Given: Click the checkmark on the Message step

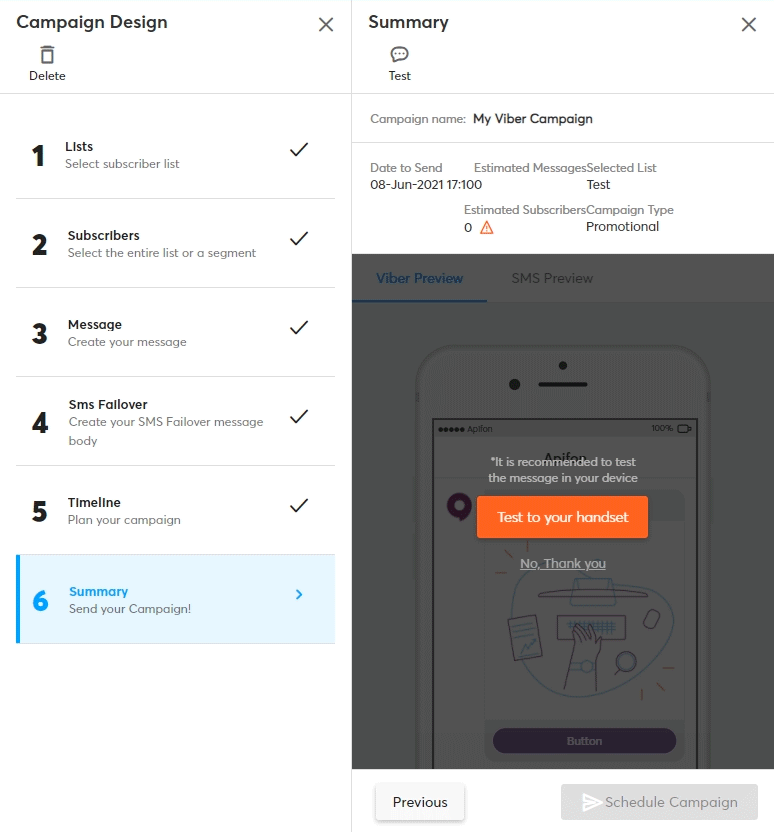Looking at the screenshot, I should [298, 328].
